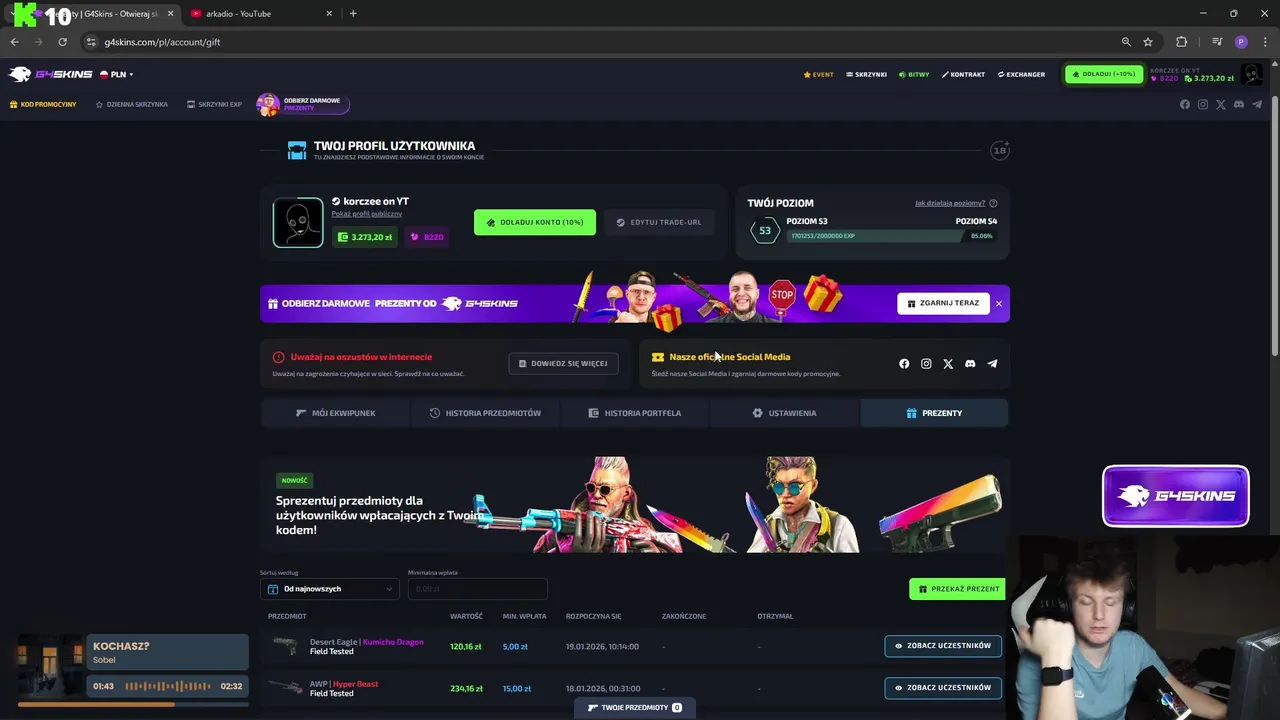
Task: Go back in the browser
Action: point(14,42)
